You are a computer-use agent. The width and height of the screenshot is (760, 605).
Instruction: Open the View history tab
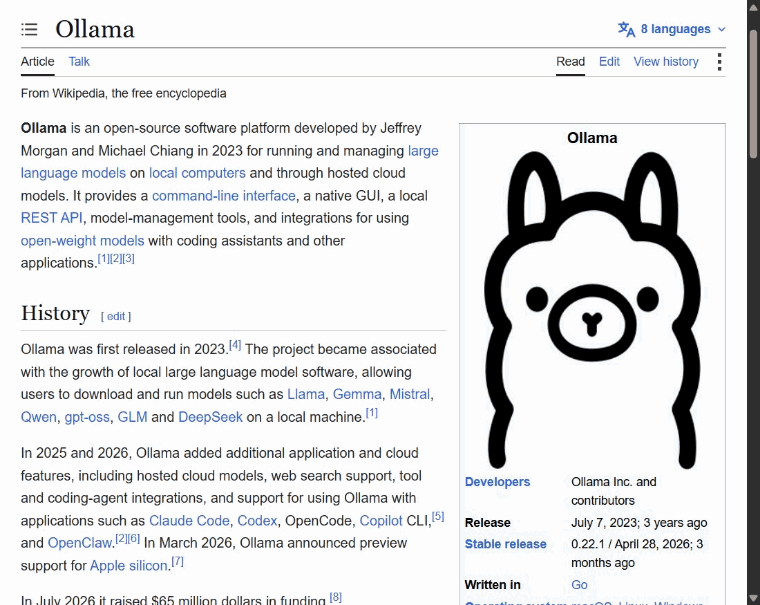[x=666, y=62]
